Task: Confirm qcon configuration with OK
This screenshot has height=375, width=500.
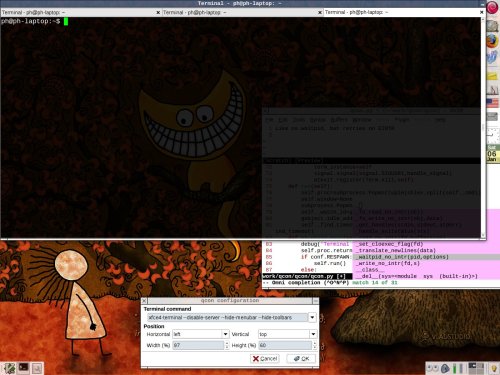Action: point(301,359)
